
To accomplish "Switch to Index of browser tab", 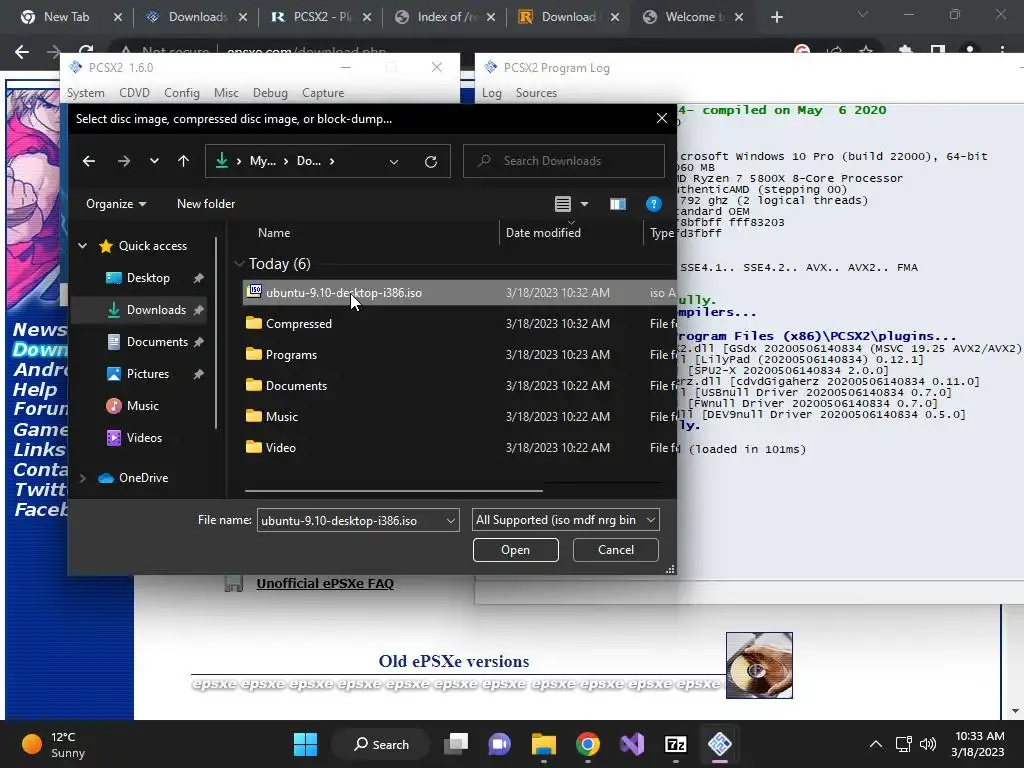I will (447, 17).
